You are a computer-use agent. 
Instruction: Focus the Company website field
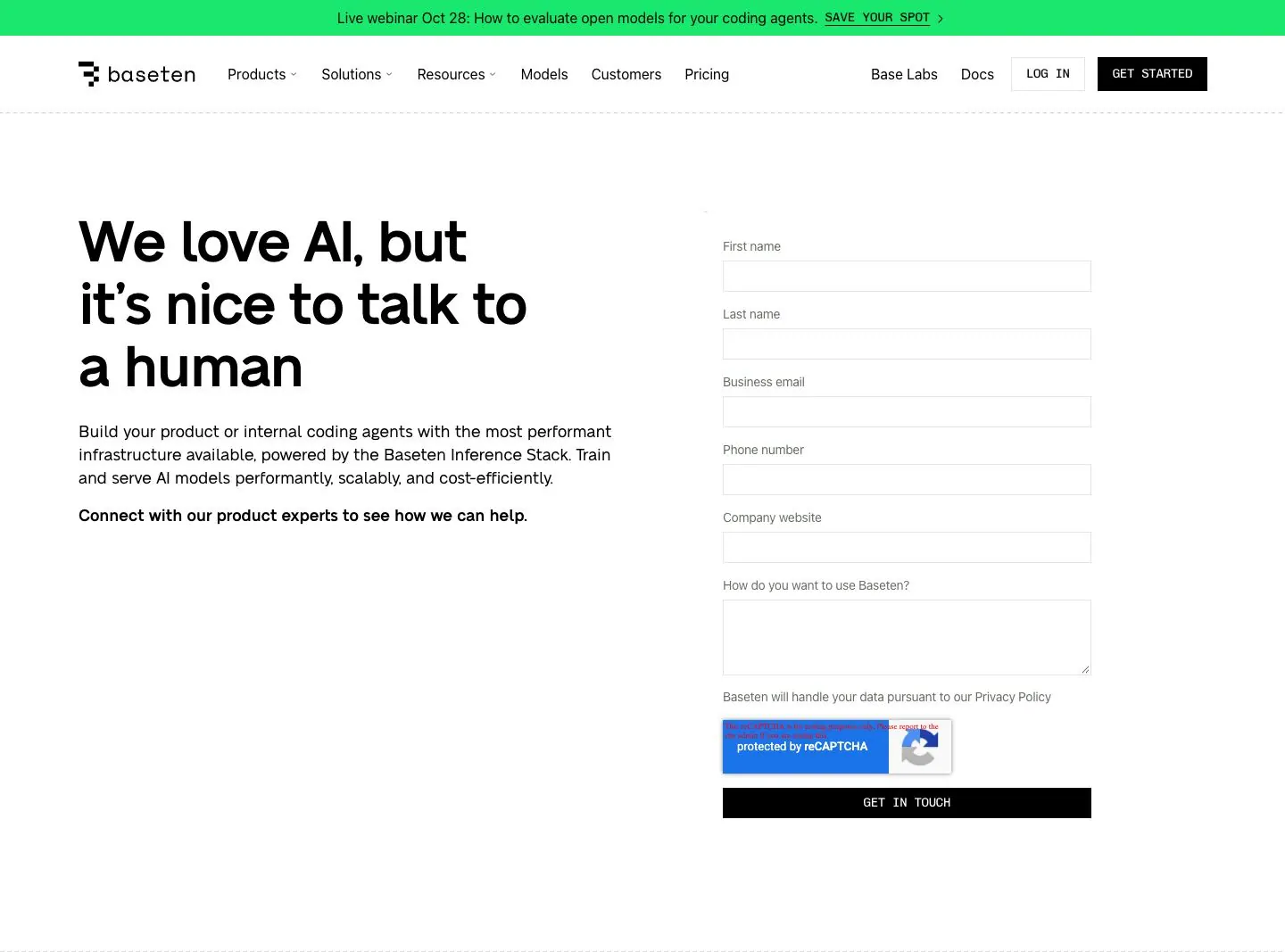coord(907,547)
